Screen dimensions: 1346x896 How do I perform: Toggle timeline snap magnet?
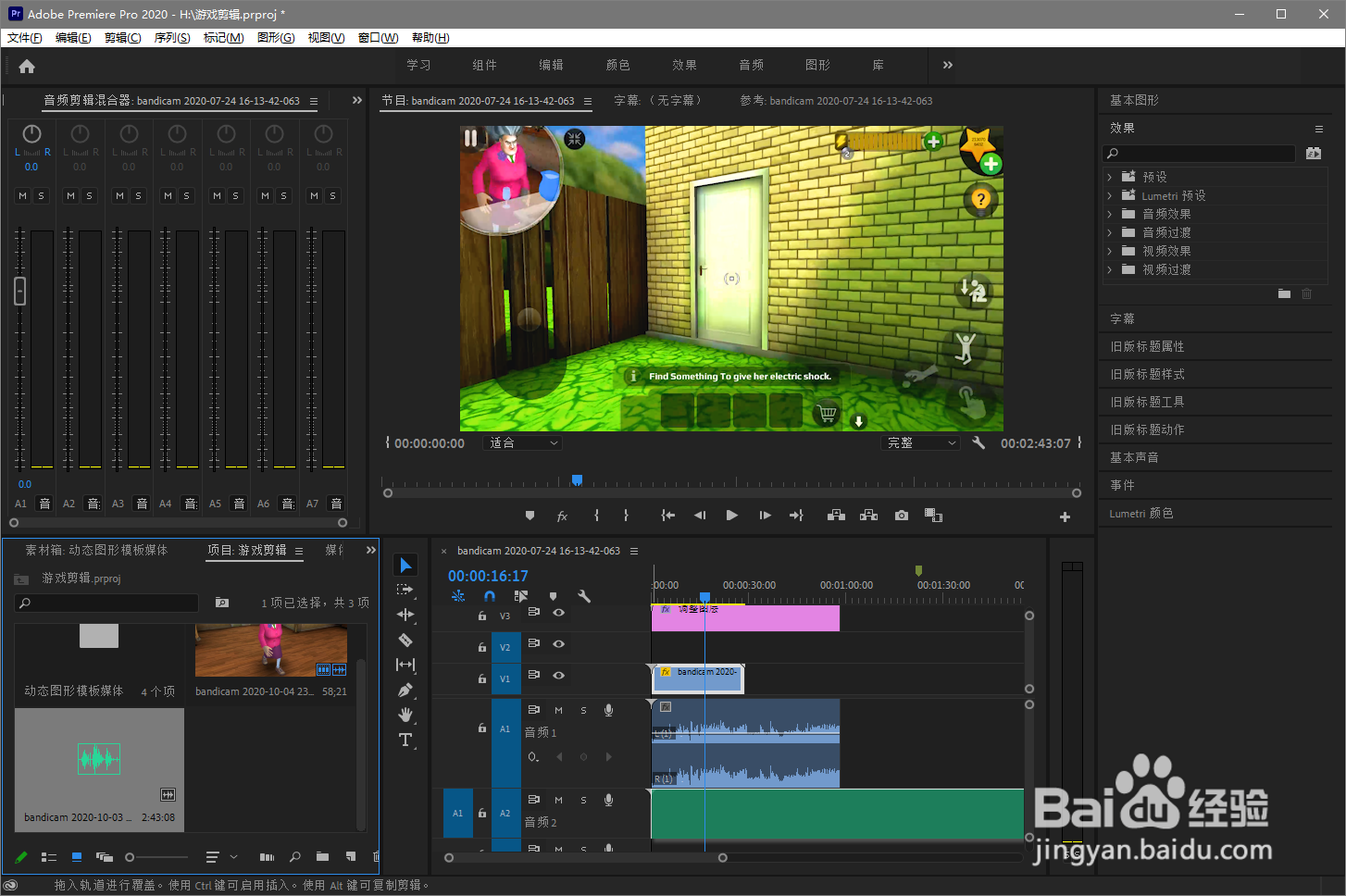pos(490,596)
